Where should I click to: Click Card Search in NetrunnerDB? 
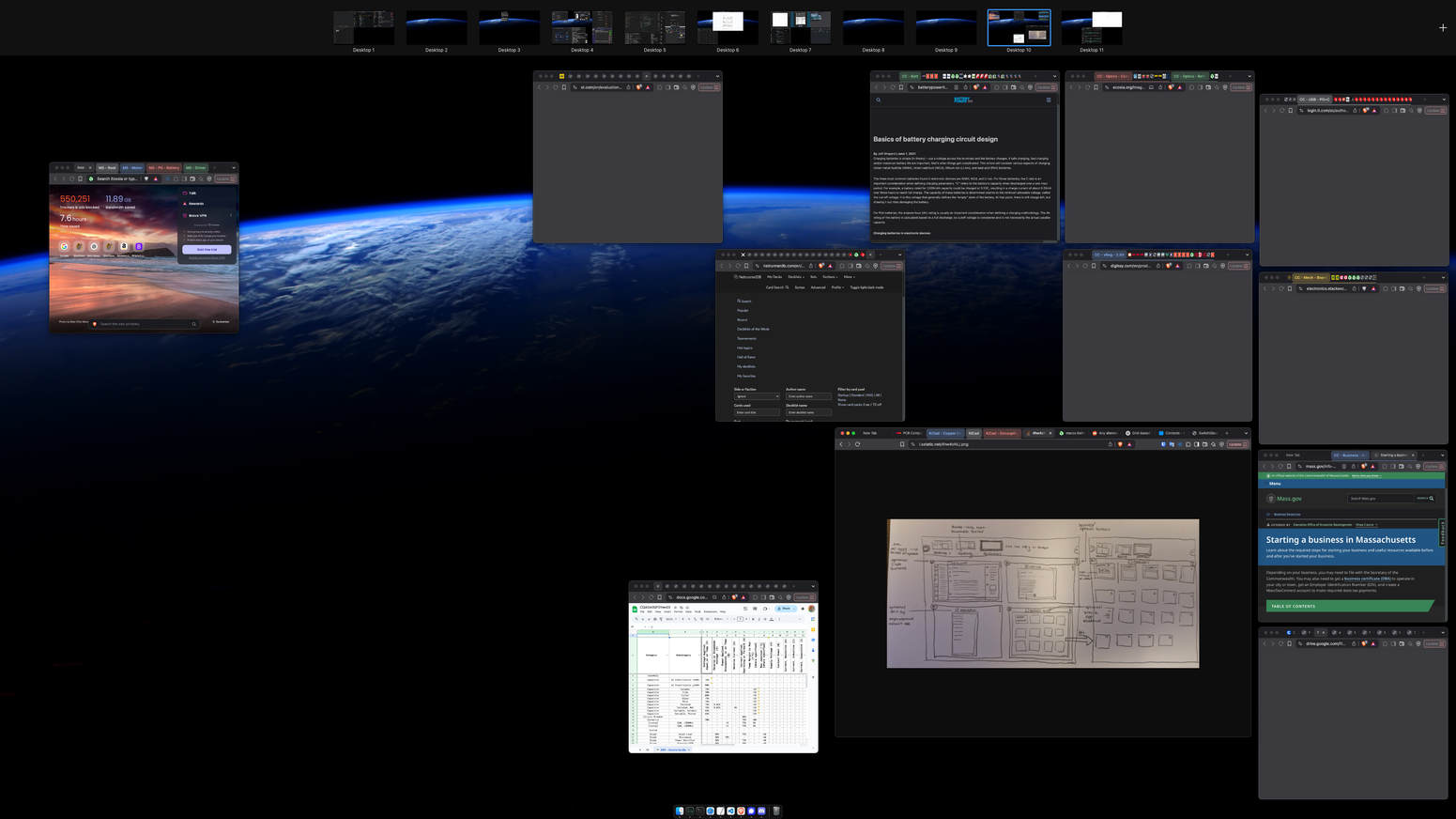[777, 287]
